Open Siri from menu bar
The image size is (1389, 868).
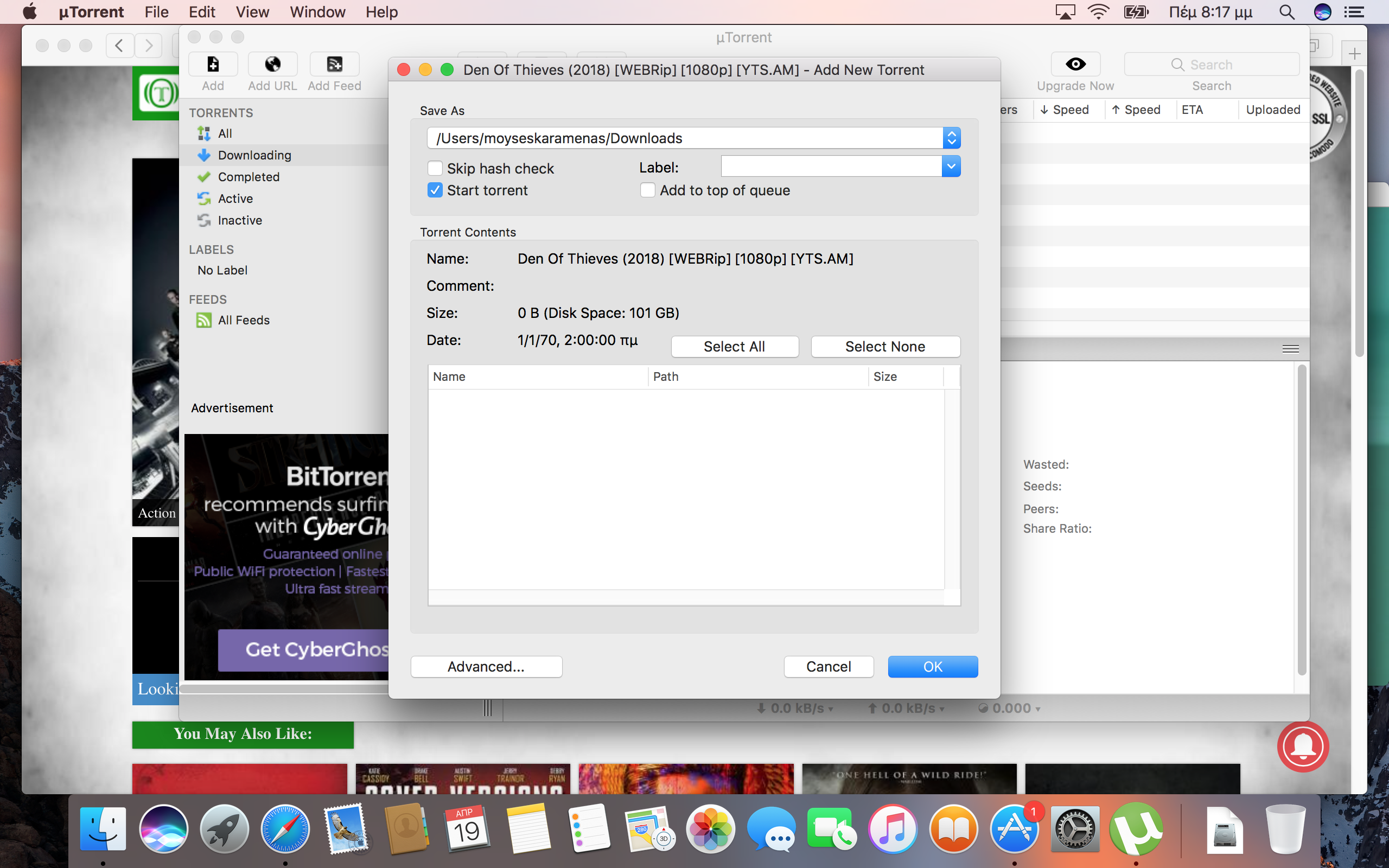(1322, 12)
